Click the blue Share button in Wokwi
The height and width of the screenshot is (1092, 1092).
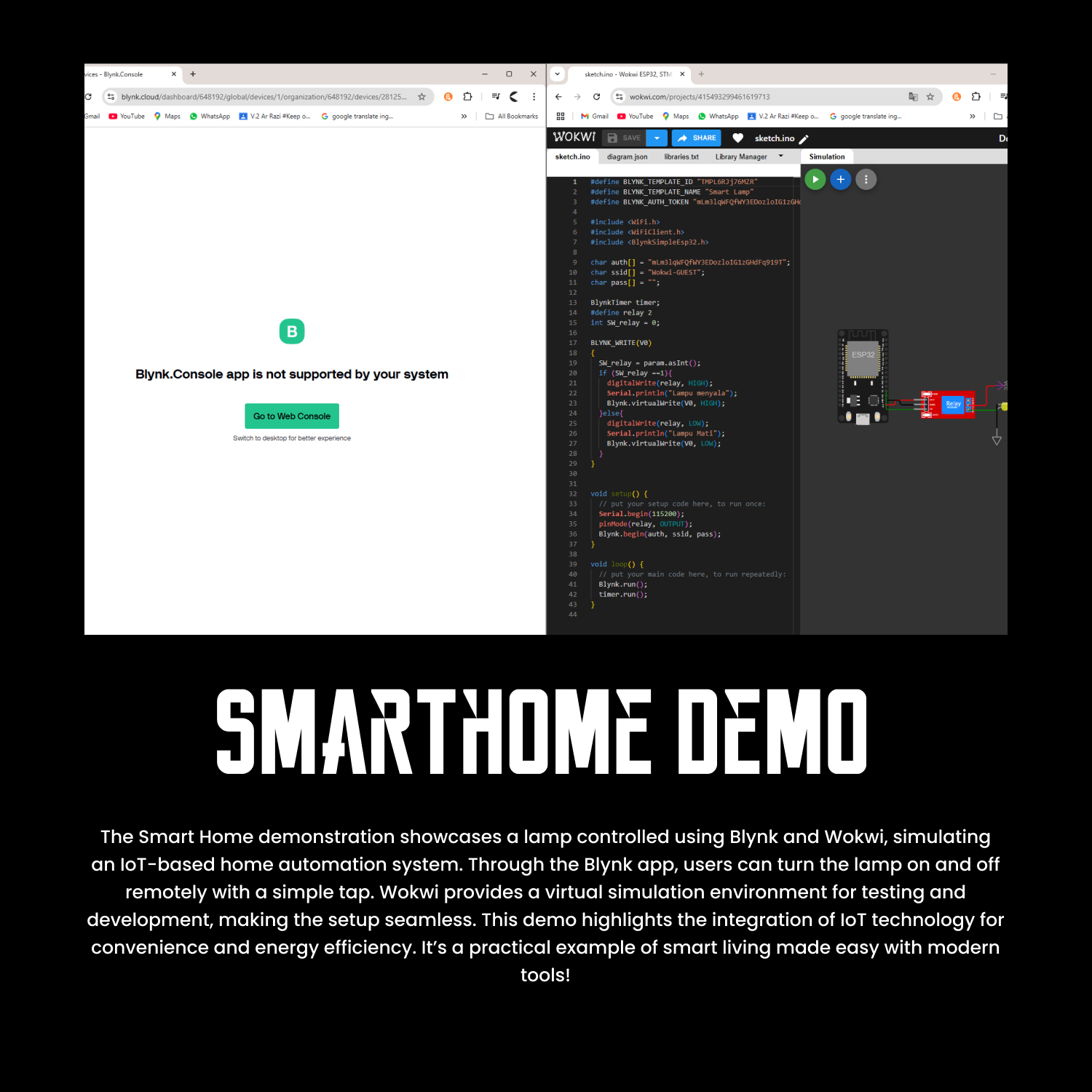pos(696,138)
